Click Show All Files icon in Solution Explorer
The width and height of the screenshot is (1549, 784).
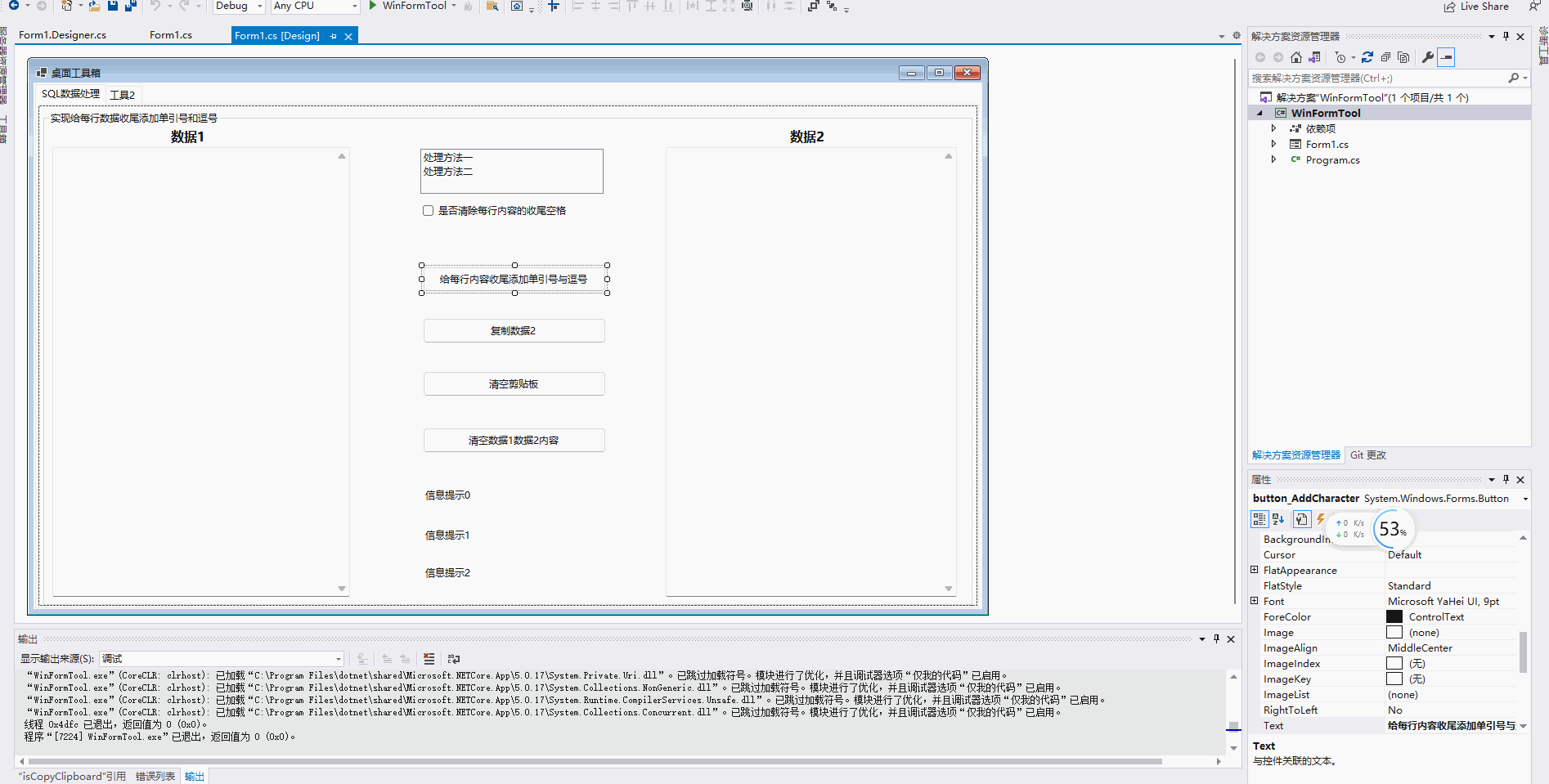coord(1403,57)
